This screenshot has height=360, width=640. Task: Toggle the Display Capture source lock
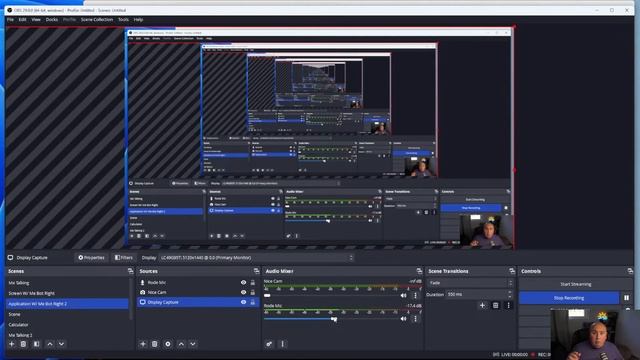(253, 302)
